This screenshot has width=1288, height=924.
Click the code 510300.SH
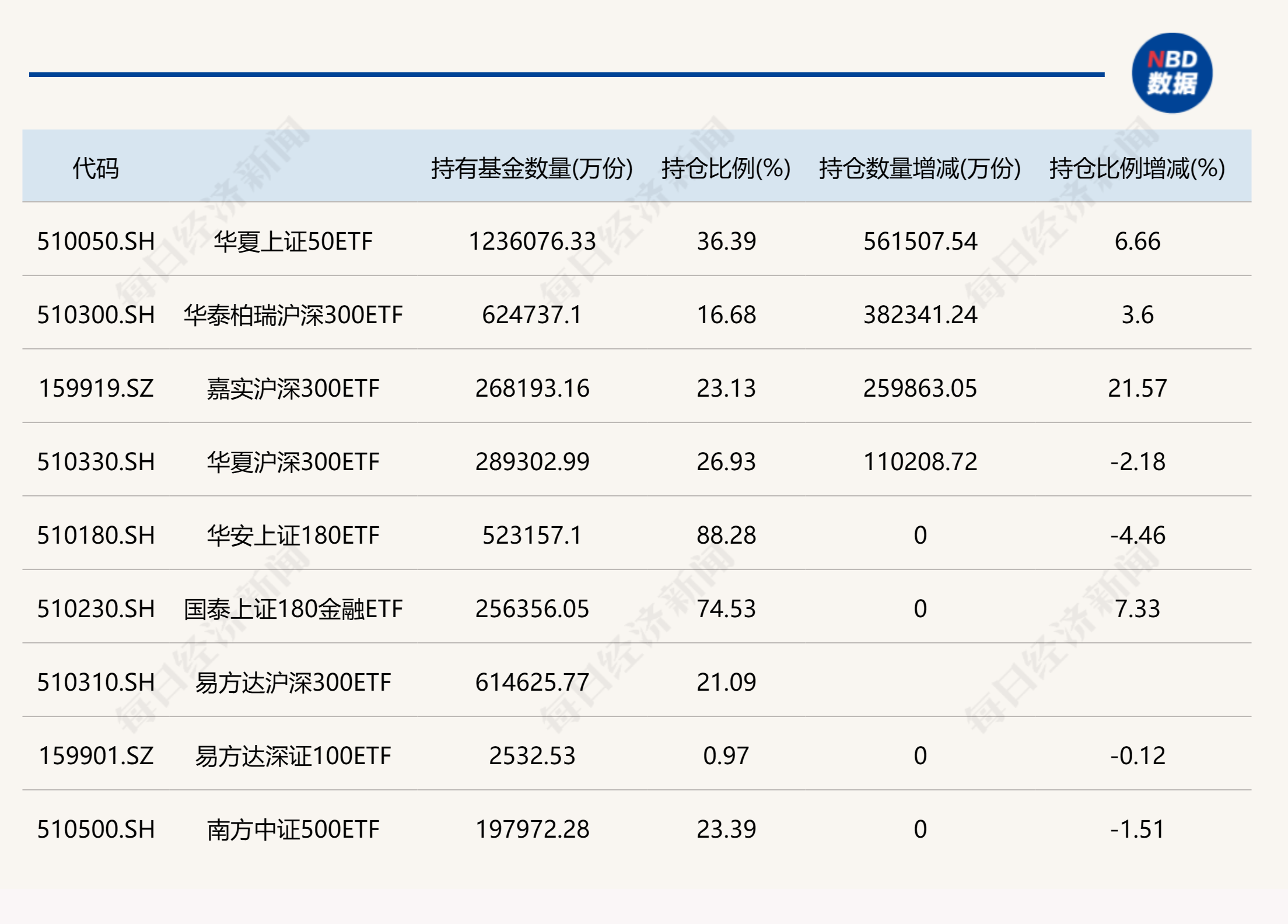pyautogui.click(x=96, y=314)
